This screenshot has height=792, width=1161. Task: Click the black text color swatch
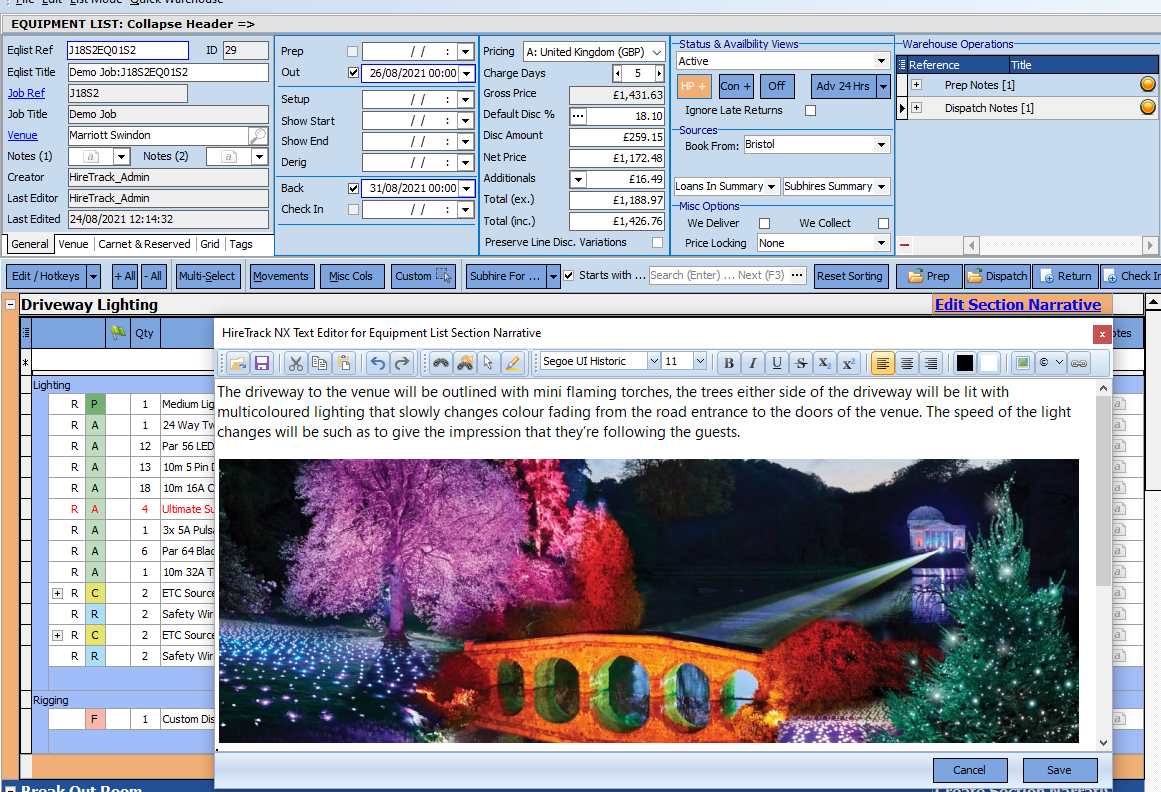pos(964,363)
